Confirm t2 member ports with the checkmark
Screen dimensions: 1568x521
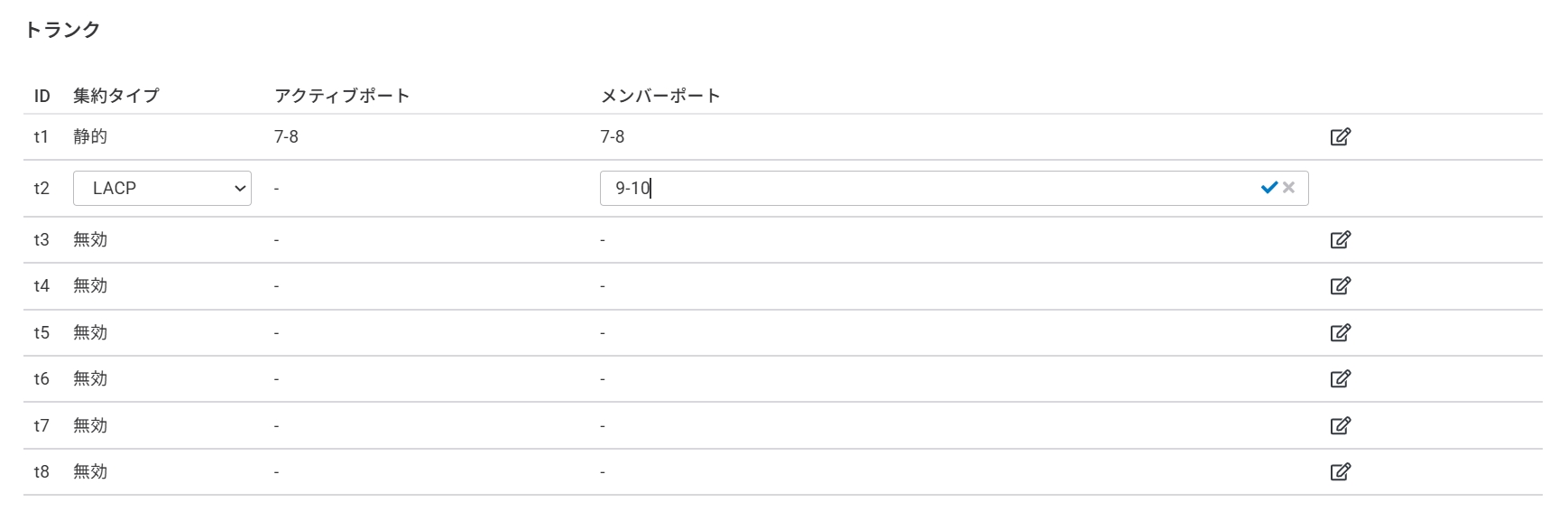click(x=1268, y=188)
